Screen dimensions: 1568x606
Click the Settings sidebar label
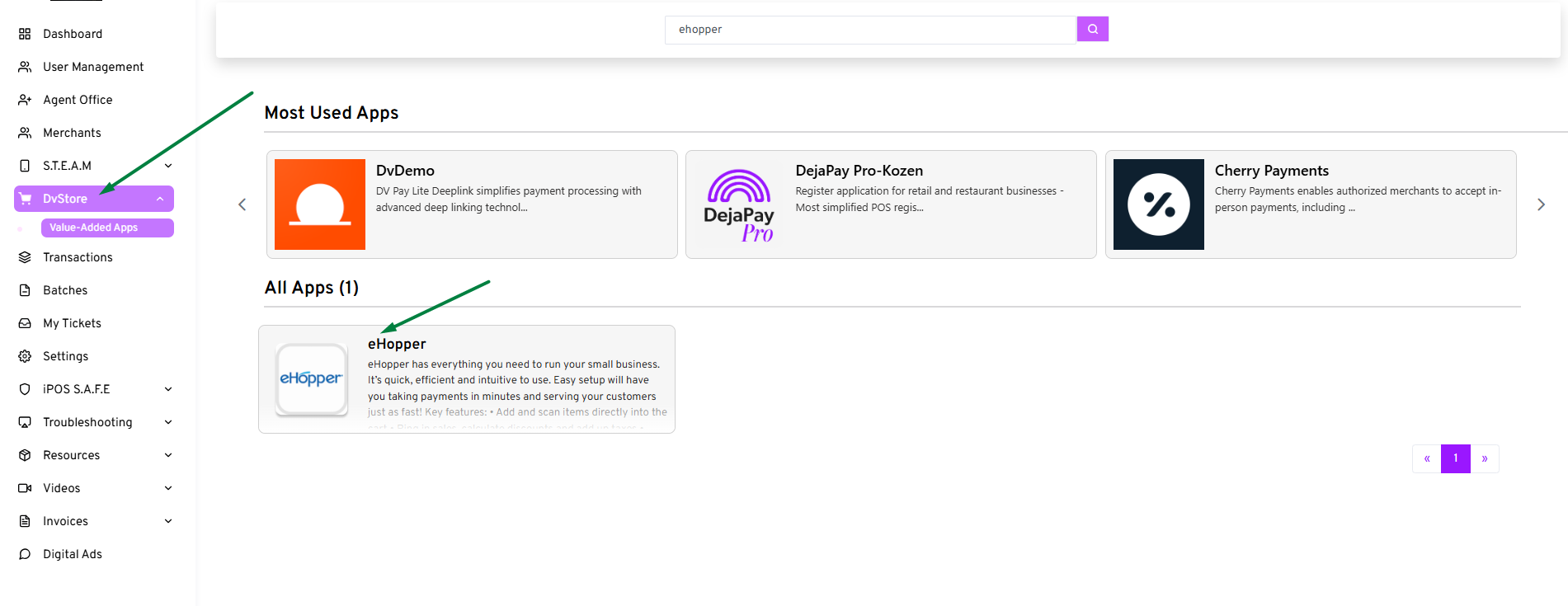65,356
